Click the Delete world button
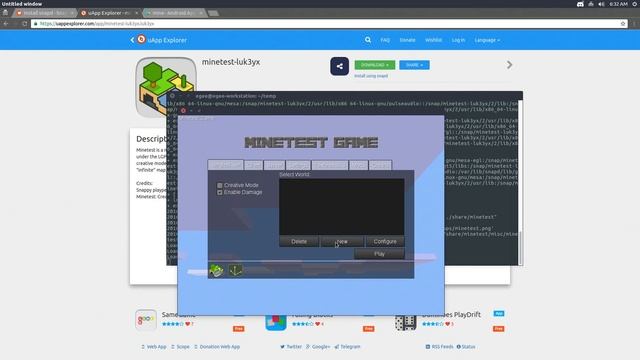This screenshot has width=640, height=360. (299, 241)
